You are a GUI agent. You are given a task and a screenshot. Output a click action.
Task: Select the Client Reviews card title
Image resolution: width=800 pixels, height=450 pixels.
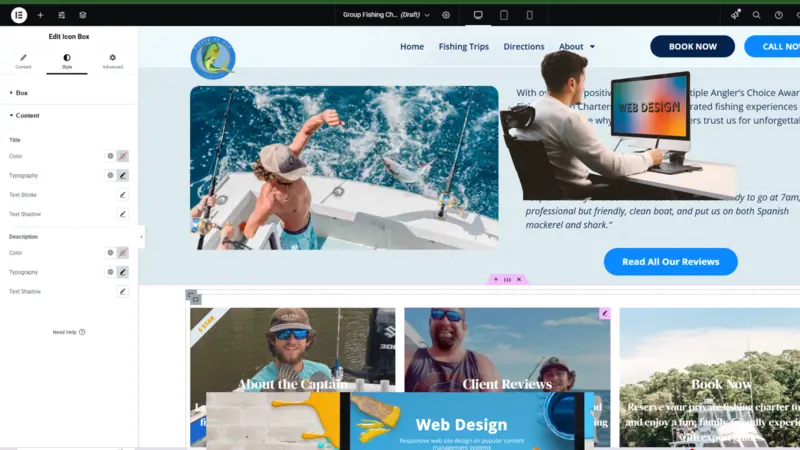(507, 384)
